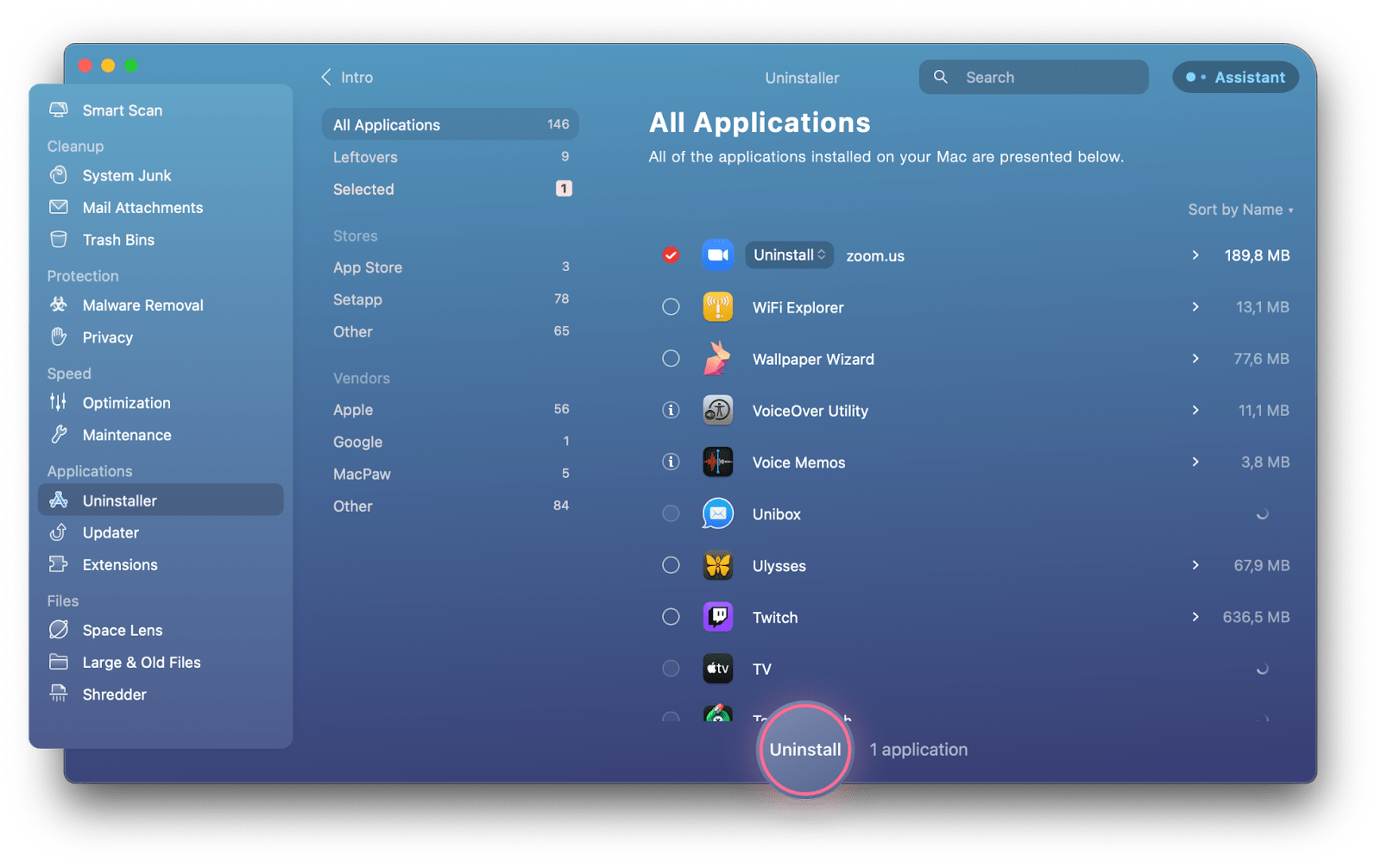Click the Updater icon in sidebar
Image resolution: width=1381 pixels, height=868 pixels.
click(59, 531)
